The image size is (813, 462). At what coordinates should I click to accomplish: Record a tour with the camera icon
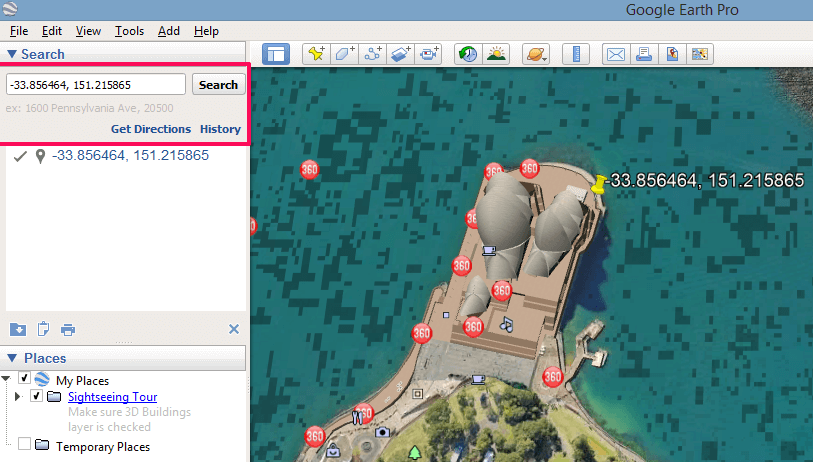click(428, 54)
